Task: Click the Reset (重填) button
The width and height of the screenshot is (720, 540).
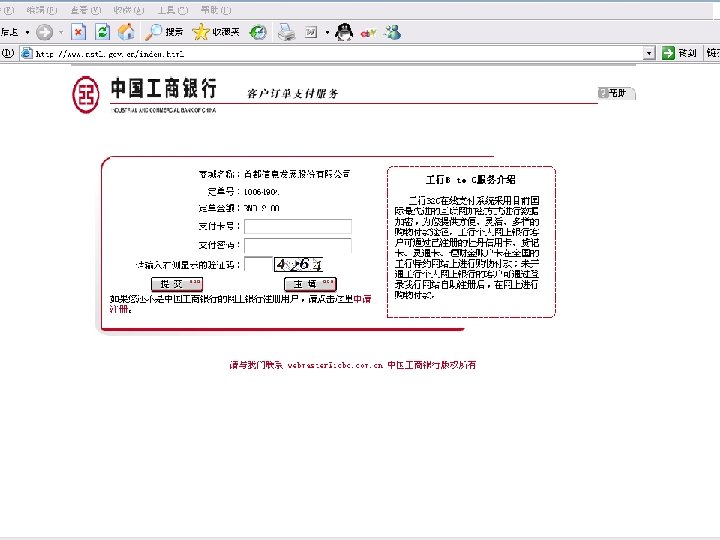Action: (x=310, y=284)
